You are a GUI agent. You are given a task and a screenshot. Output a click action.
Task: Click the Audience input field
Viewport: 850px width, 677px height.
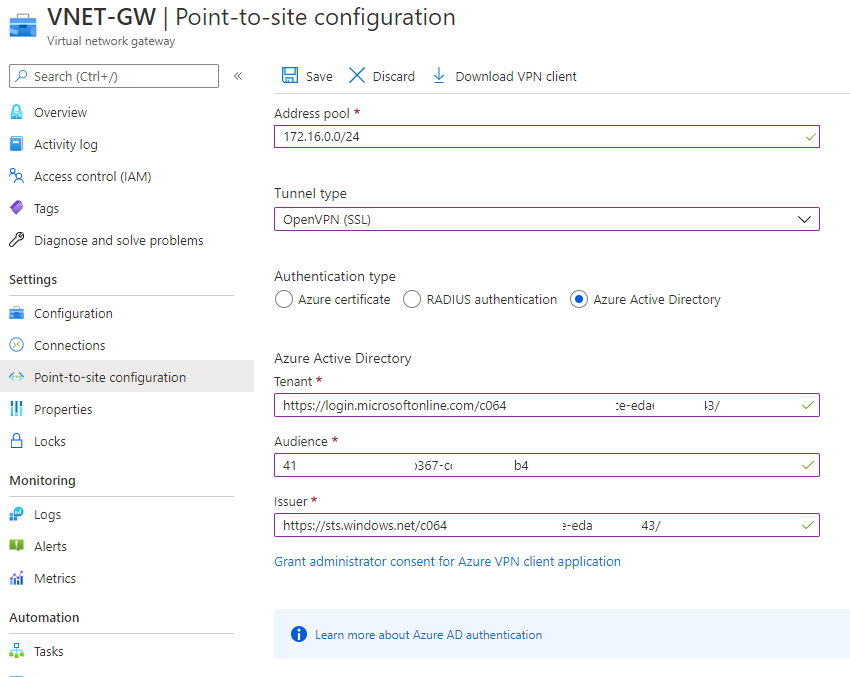tap(546, 465)
